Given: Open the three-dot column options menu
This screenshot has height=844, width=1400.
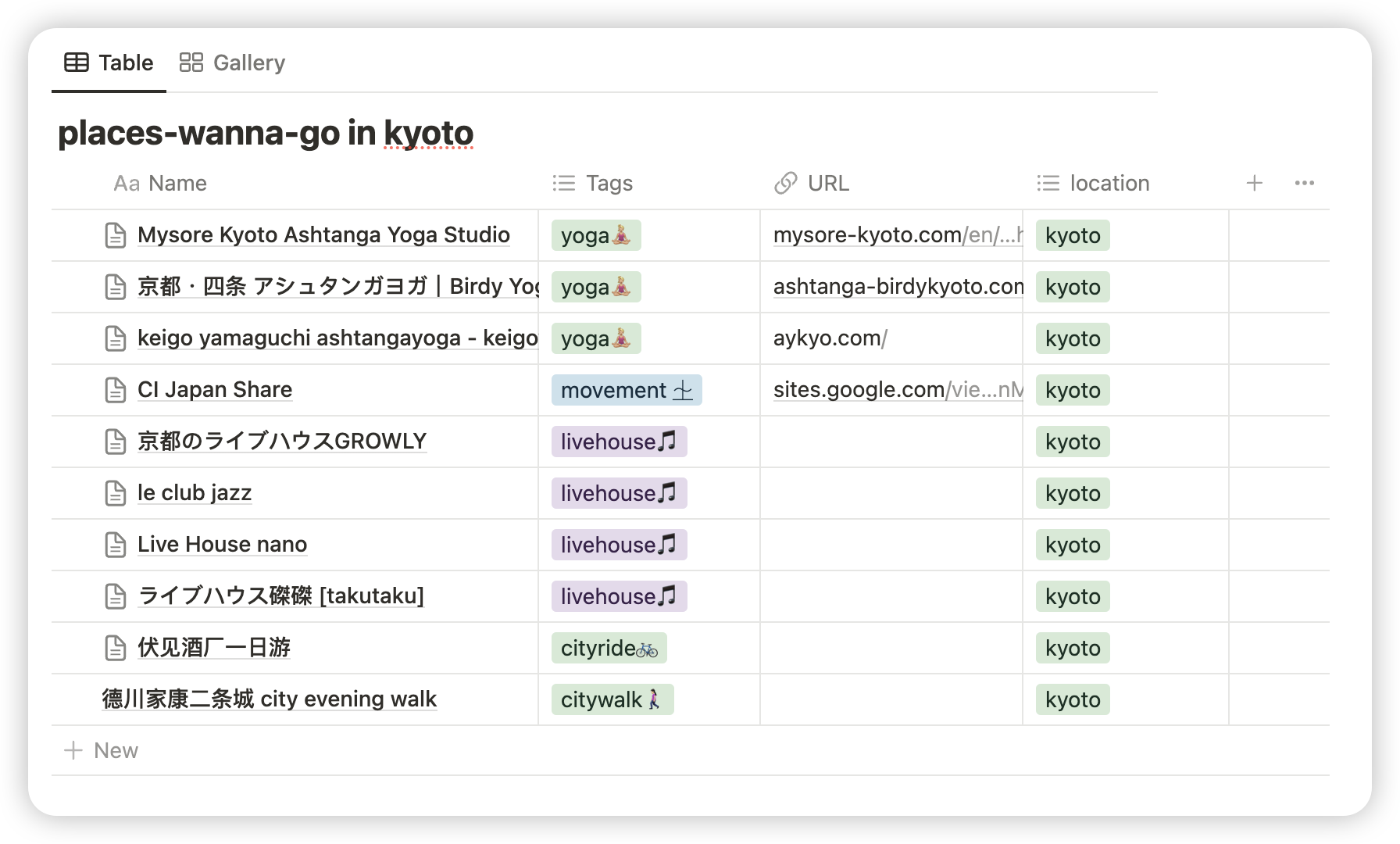Looking at the screenshot, I should tap(1305, 183).
